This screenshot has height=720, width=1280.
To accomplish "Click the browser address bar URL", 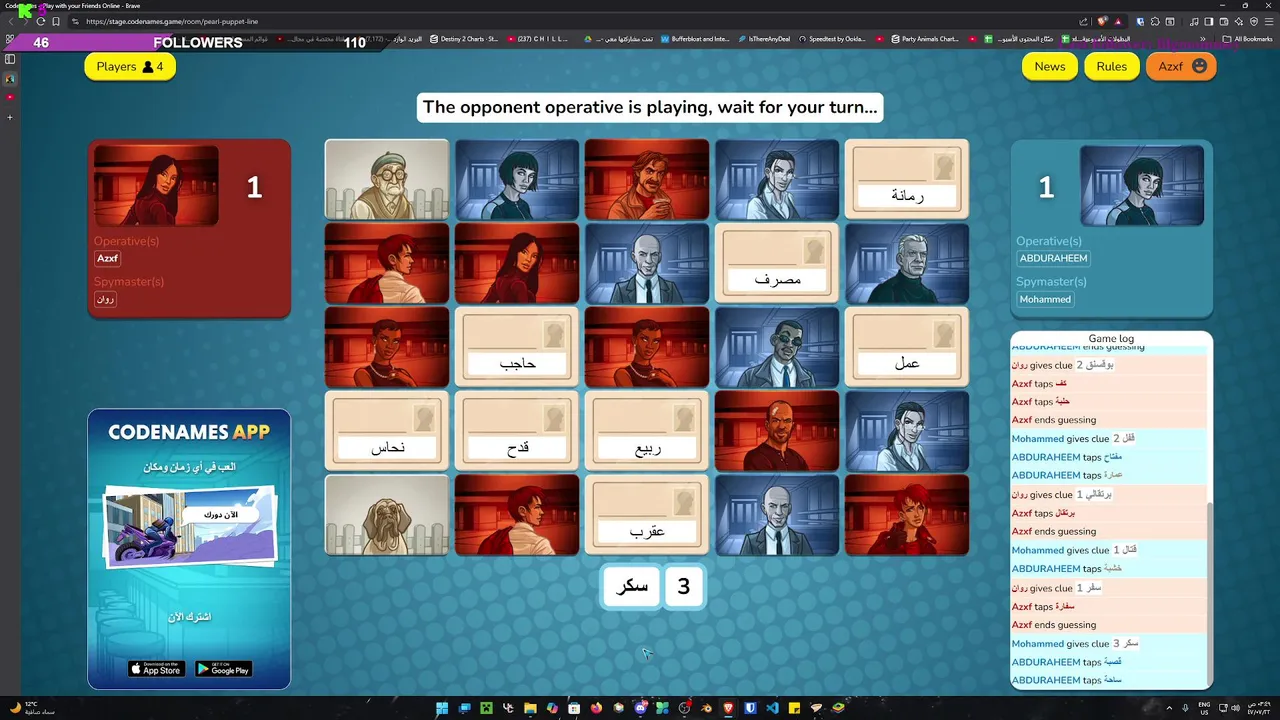I will coord(172,21).
